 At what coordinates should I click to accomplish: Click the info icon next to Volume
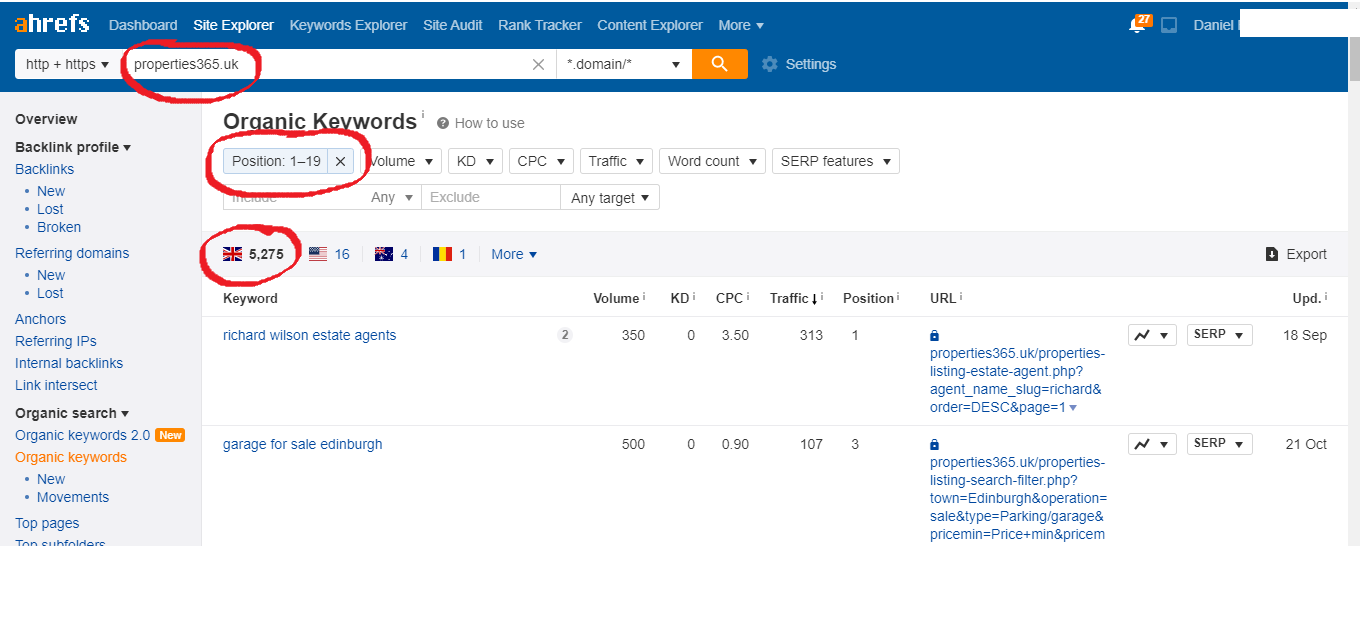[643, 297]
